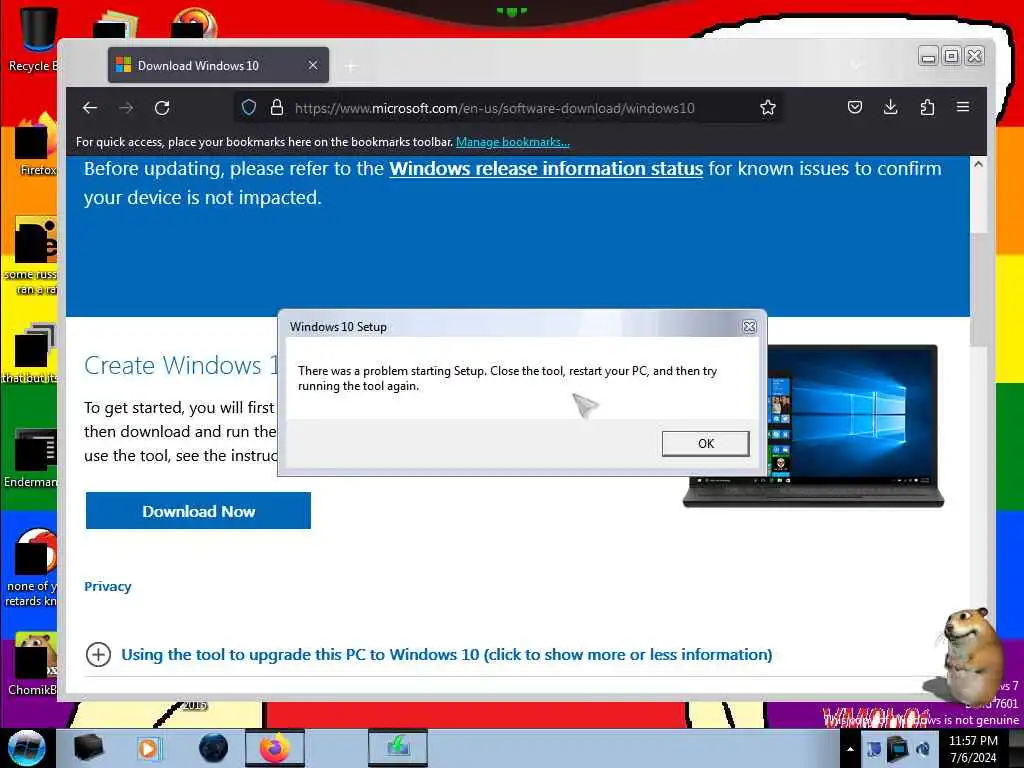Viewport: 1024px width, 768px height.
Task: Maximize the Firefox window
Action: pos(952,57)
